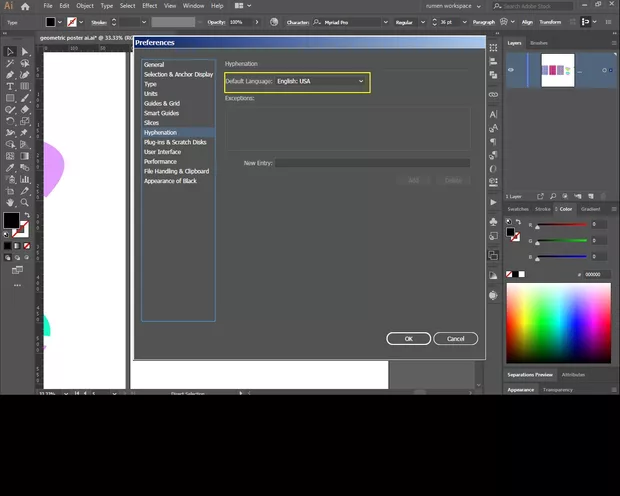The width and height of the screenshot is (620, 496).
Task: Open the Links panel icon
Action: [493, 93]
